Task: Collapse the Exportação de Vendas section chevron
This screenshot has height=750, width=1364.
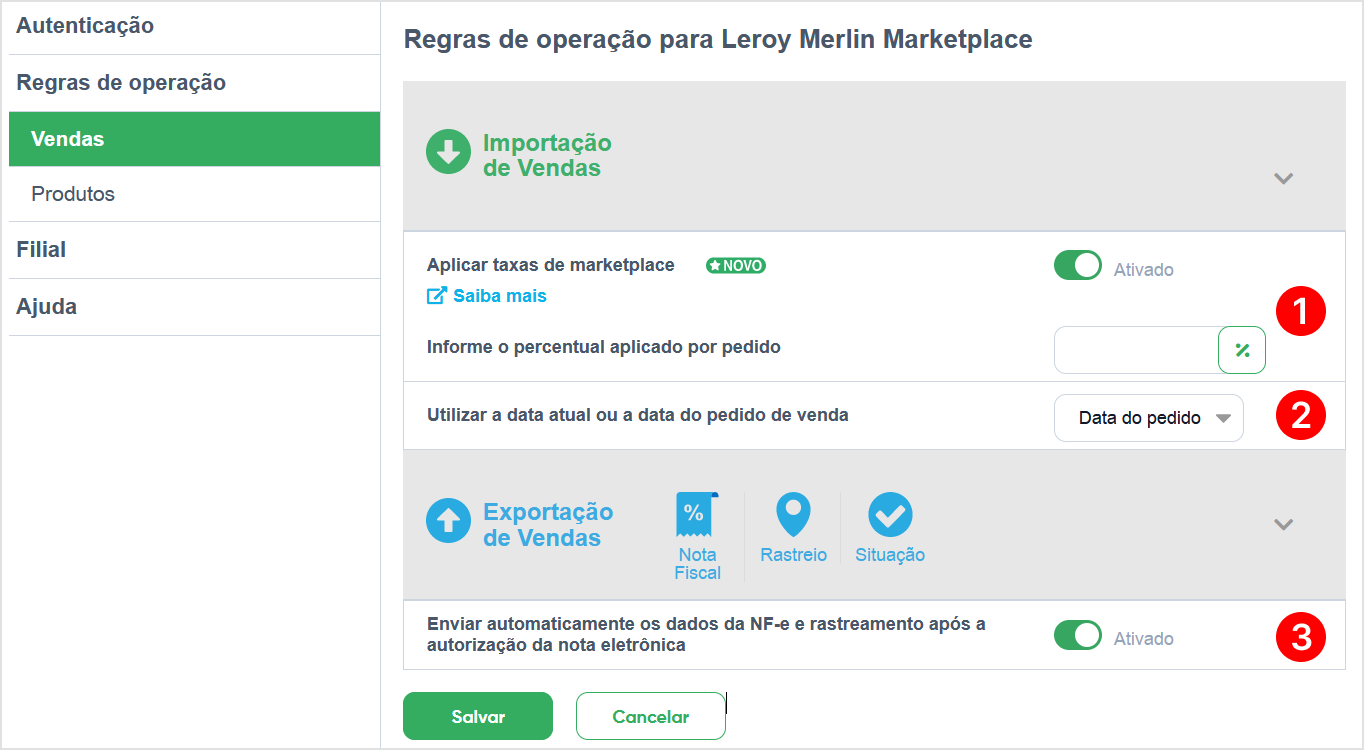Action: tap(1284, 525)
